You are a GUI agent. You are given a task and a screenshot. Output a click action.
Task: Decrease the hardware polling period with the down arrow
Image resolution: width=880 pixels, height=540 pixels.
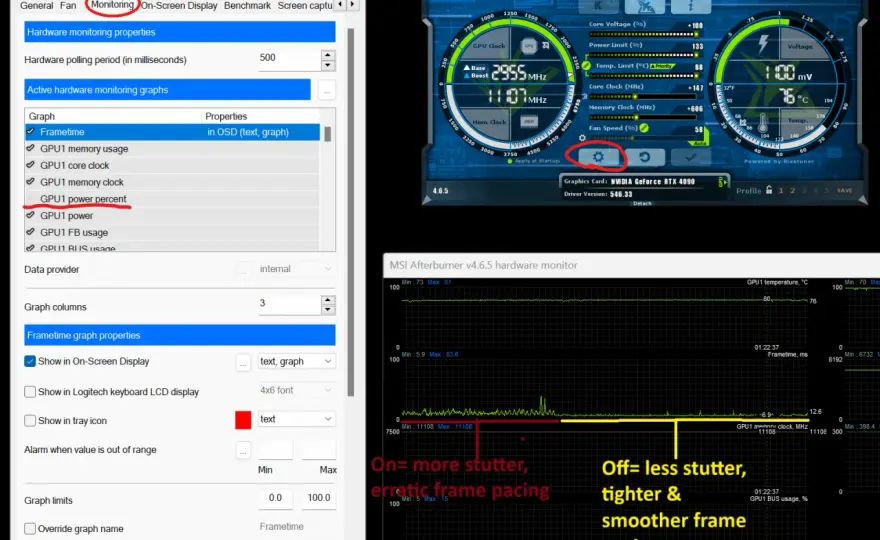pyautogui.click(x=328, y=65)
